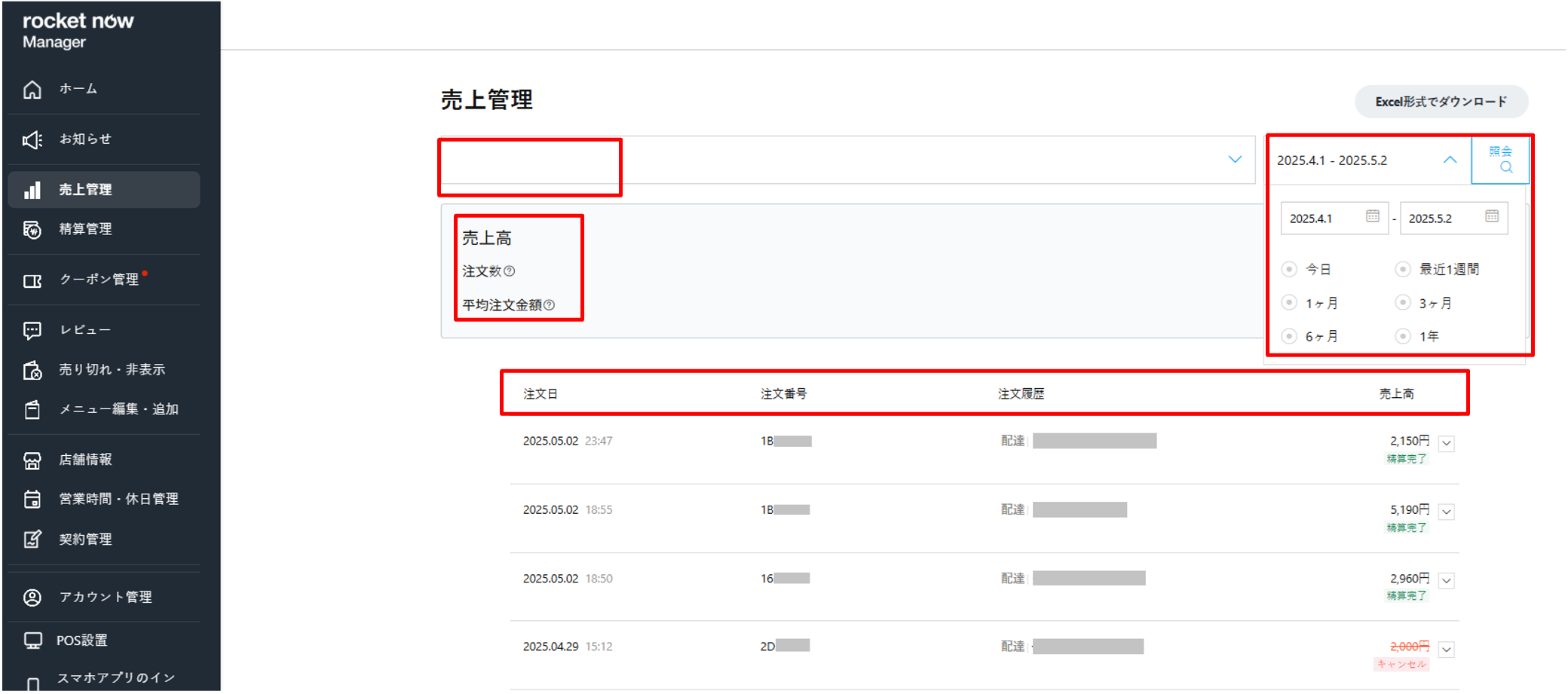
Task: Open the start date calendar icon
Action: [x=1373, y=216]
